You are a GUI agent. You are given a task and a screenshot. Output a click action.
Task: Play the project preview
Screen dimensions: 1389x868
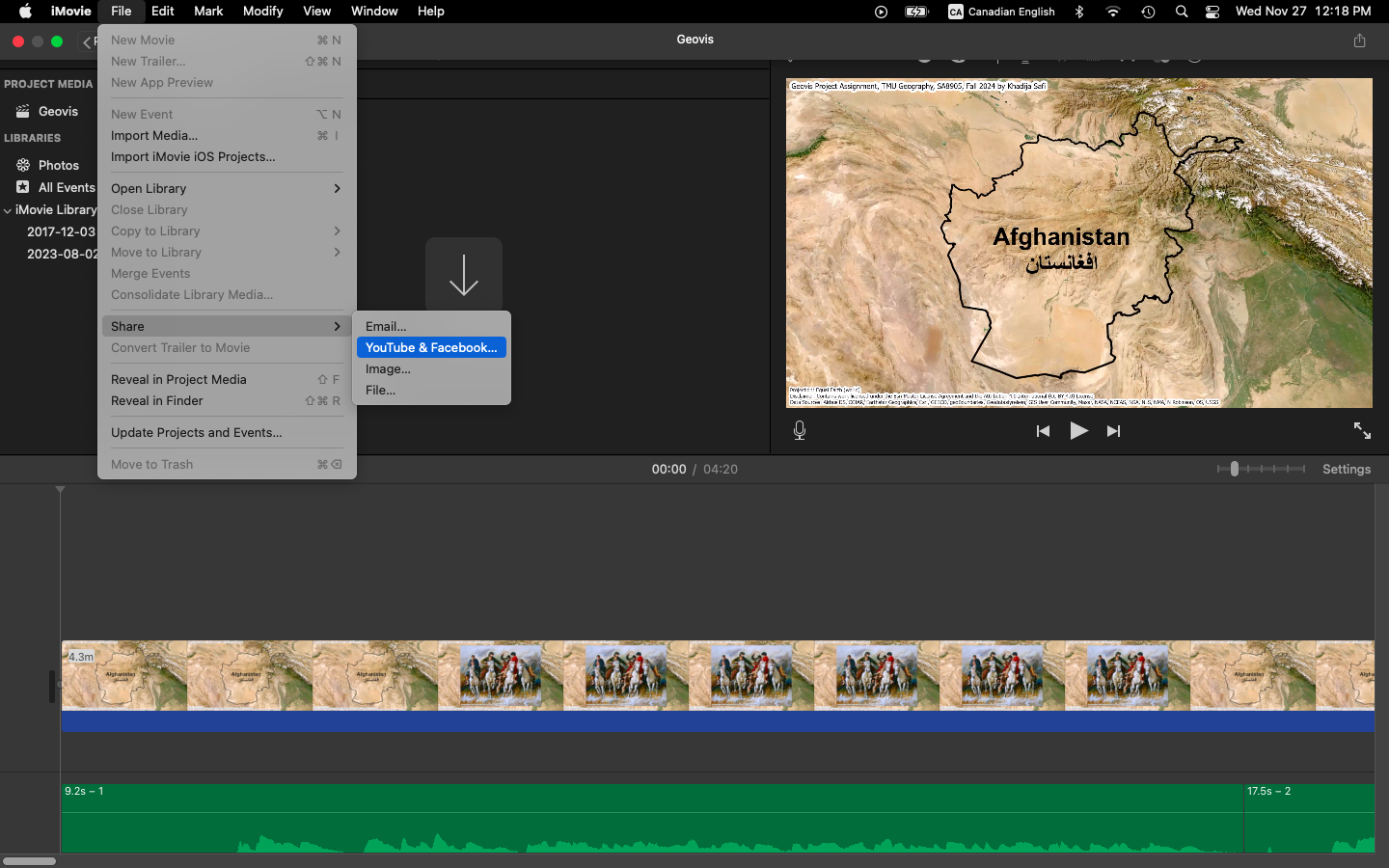pos(1078,431)
